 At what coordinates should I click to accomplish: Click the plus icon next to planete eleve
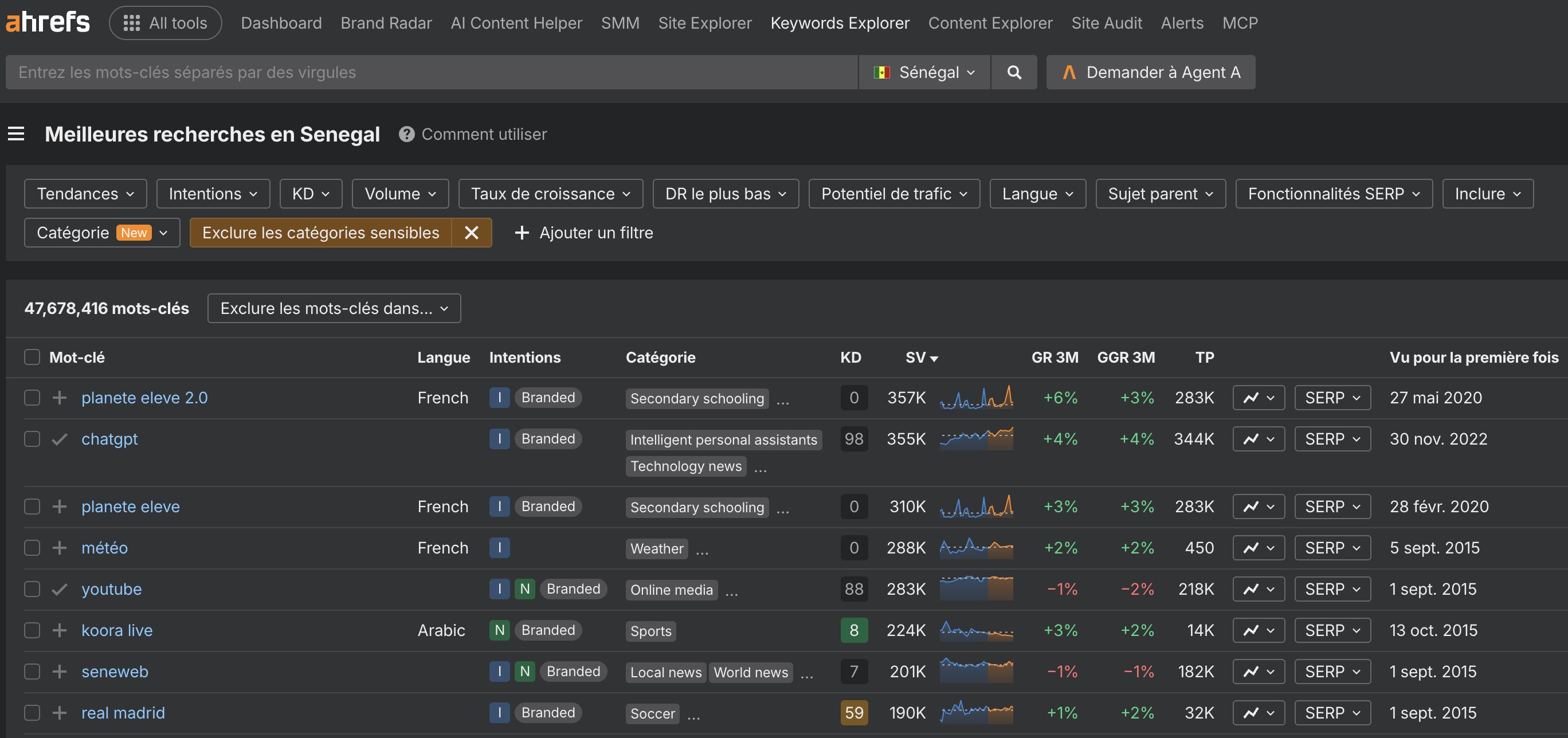pyautogui.click(x=59, y=507)
